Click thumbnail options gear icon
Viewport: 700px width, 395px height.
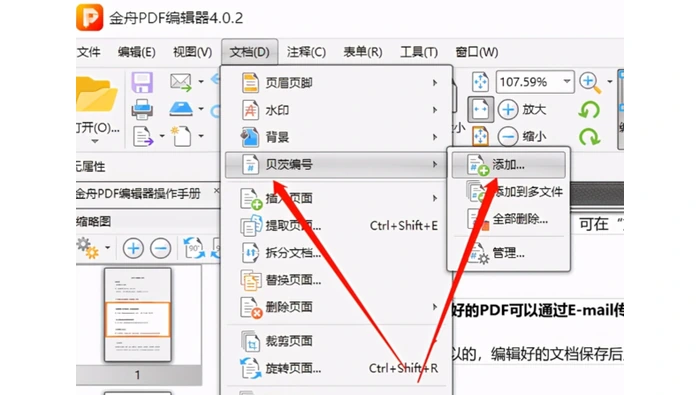[x=88, y=248]
